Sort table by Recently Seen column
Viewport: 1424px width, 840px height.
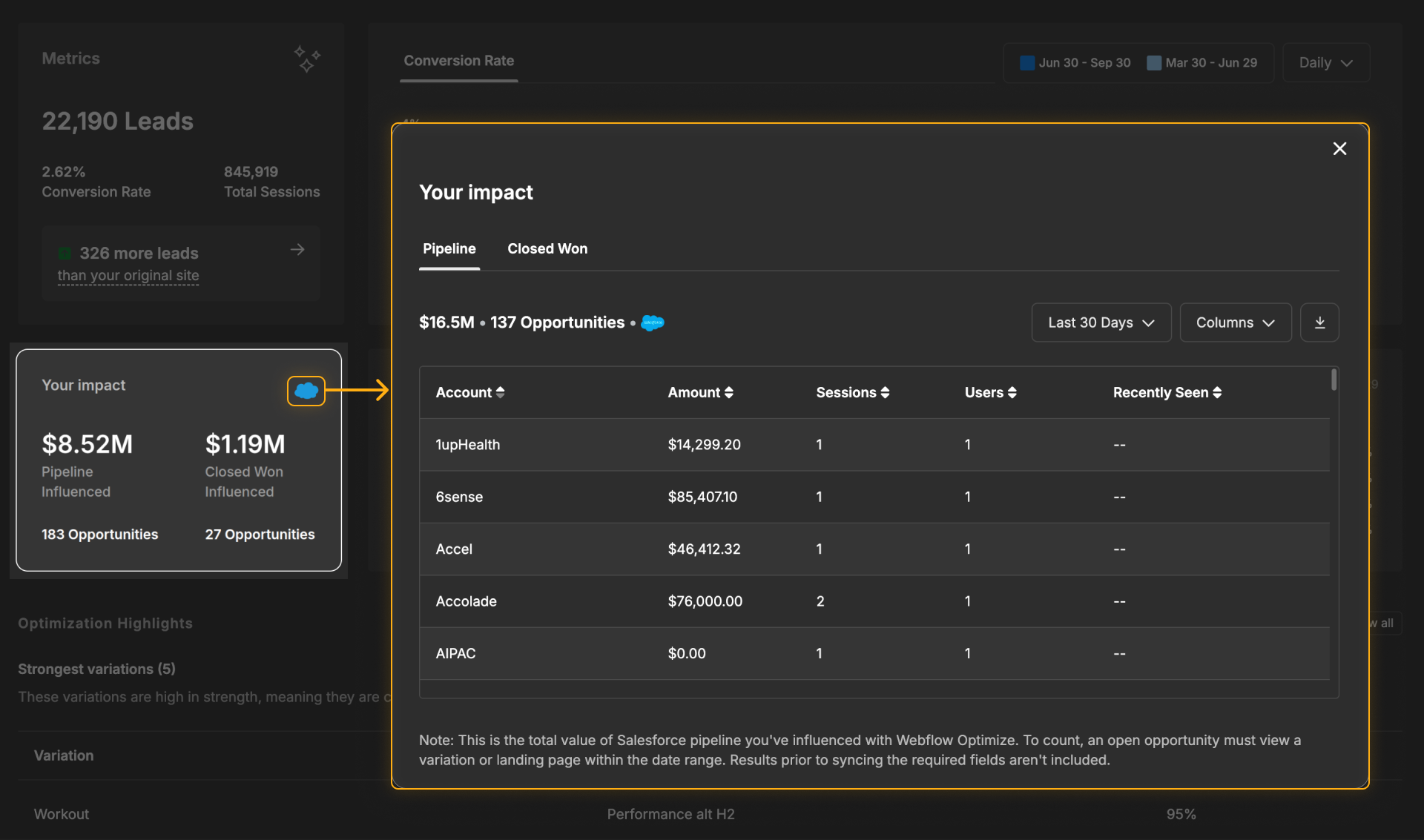(x=1167, y=392)
